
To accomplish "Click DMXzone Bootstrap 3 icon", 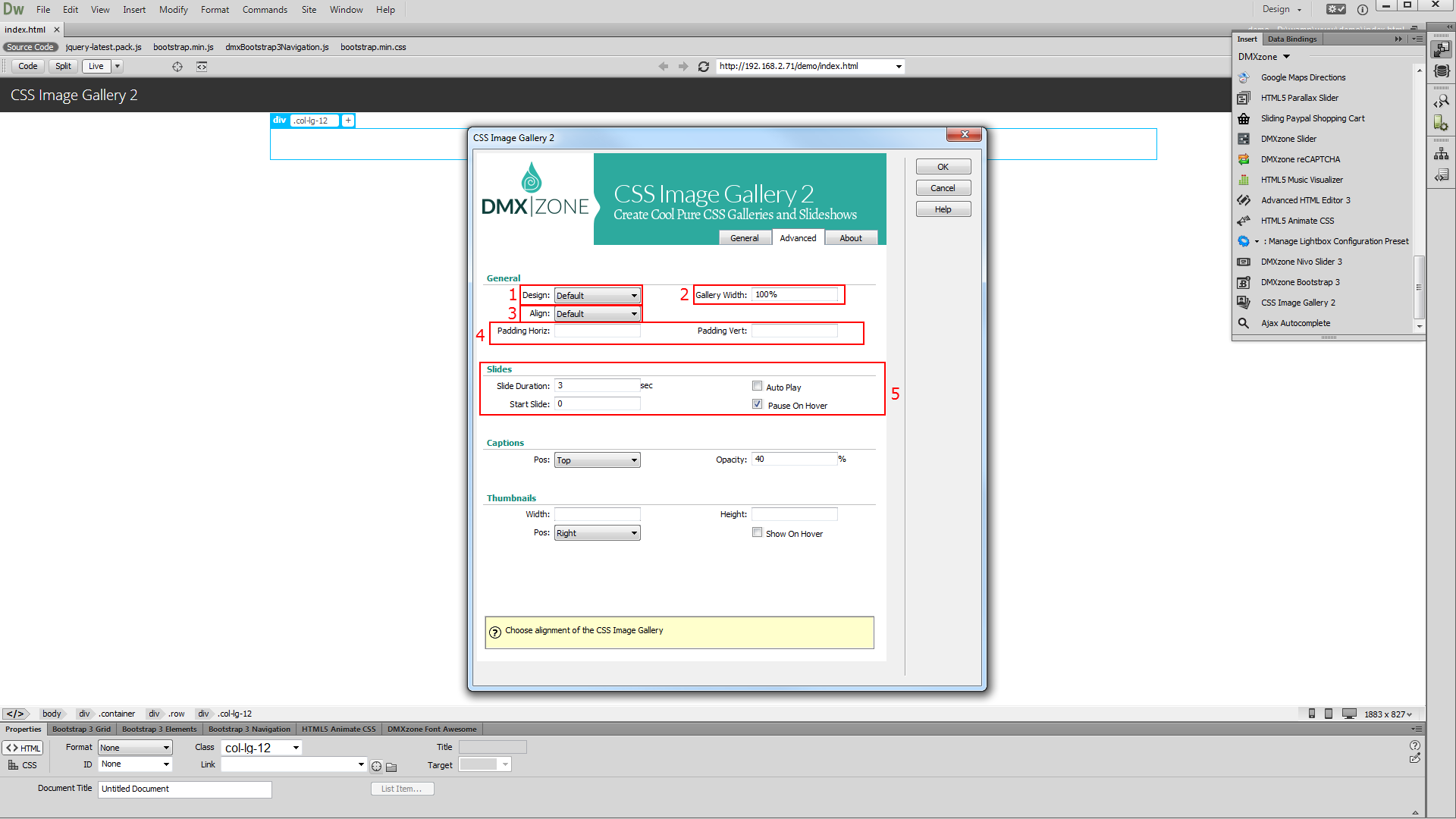I will (x=1244, y=282).
